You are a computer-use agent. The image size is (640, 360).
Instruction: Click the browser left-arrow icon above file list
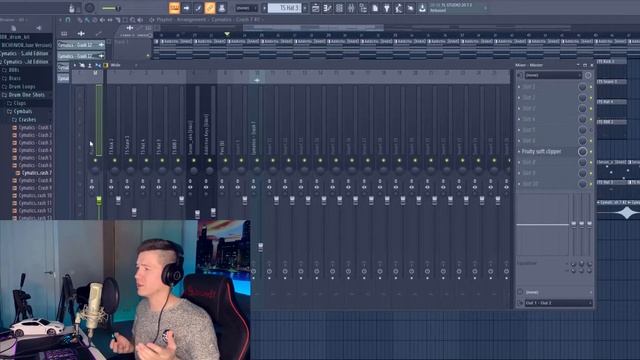pyautogui.click(x=39, y=28)
